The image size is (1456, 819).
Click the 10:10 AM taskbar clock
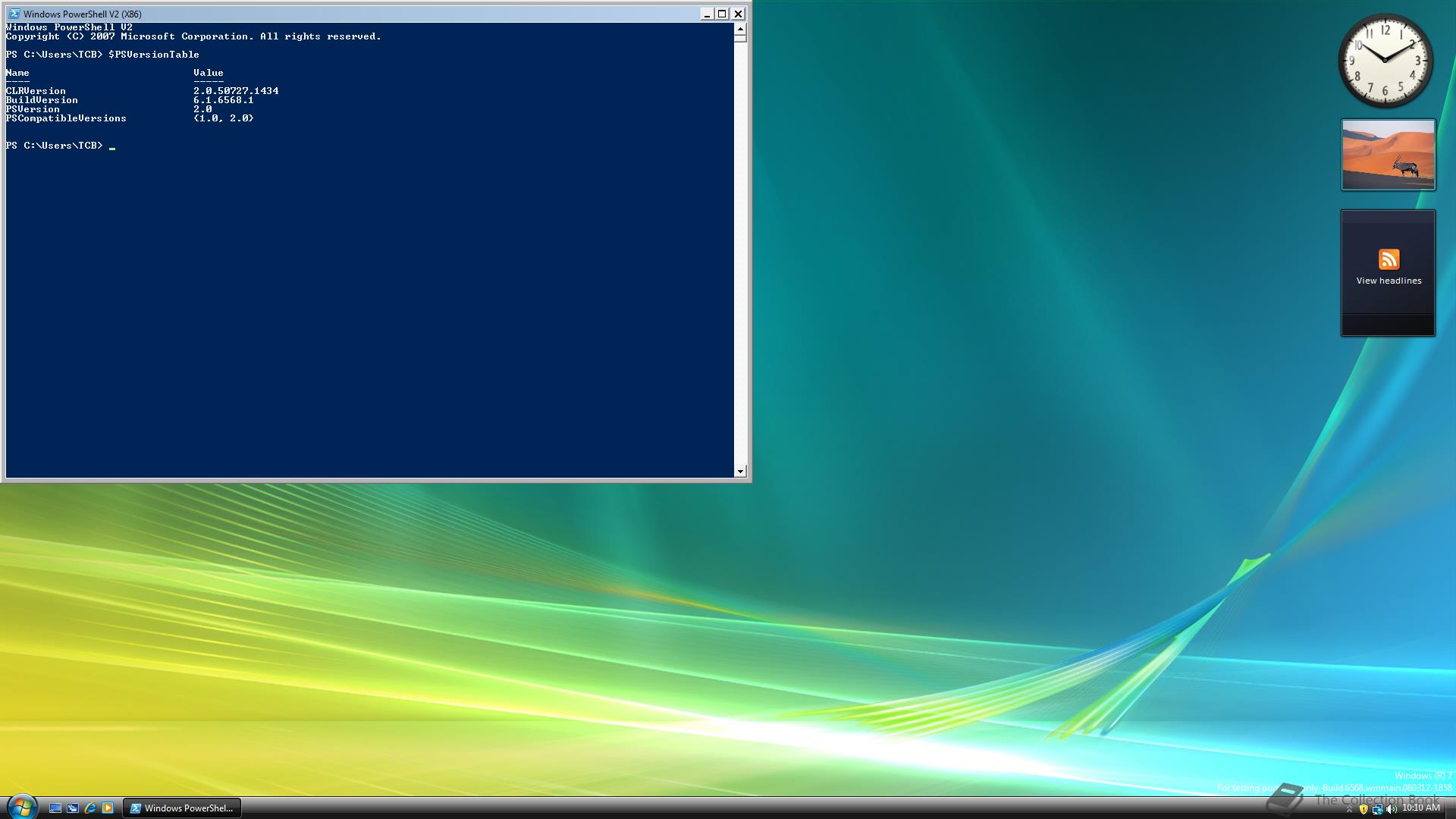[x=1420, y=808]
